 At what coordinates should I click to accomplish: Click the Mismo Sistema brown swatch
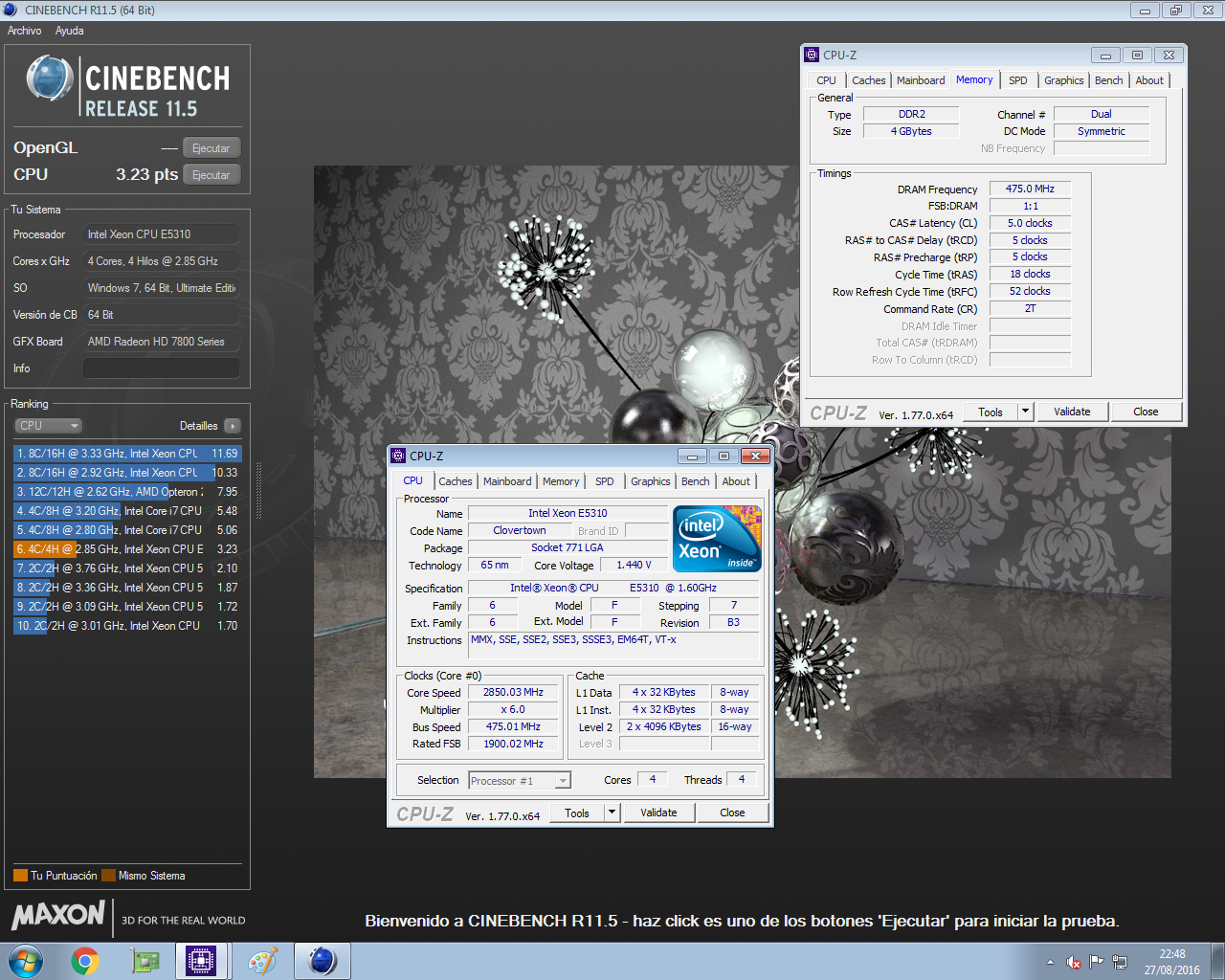(108, 875)
